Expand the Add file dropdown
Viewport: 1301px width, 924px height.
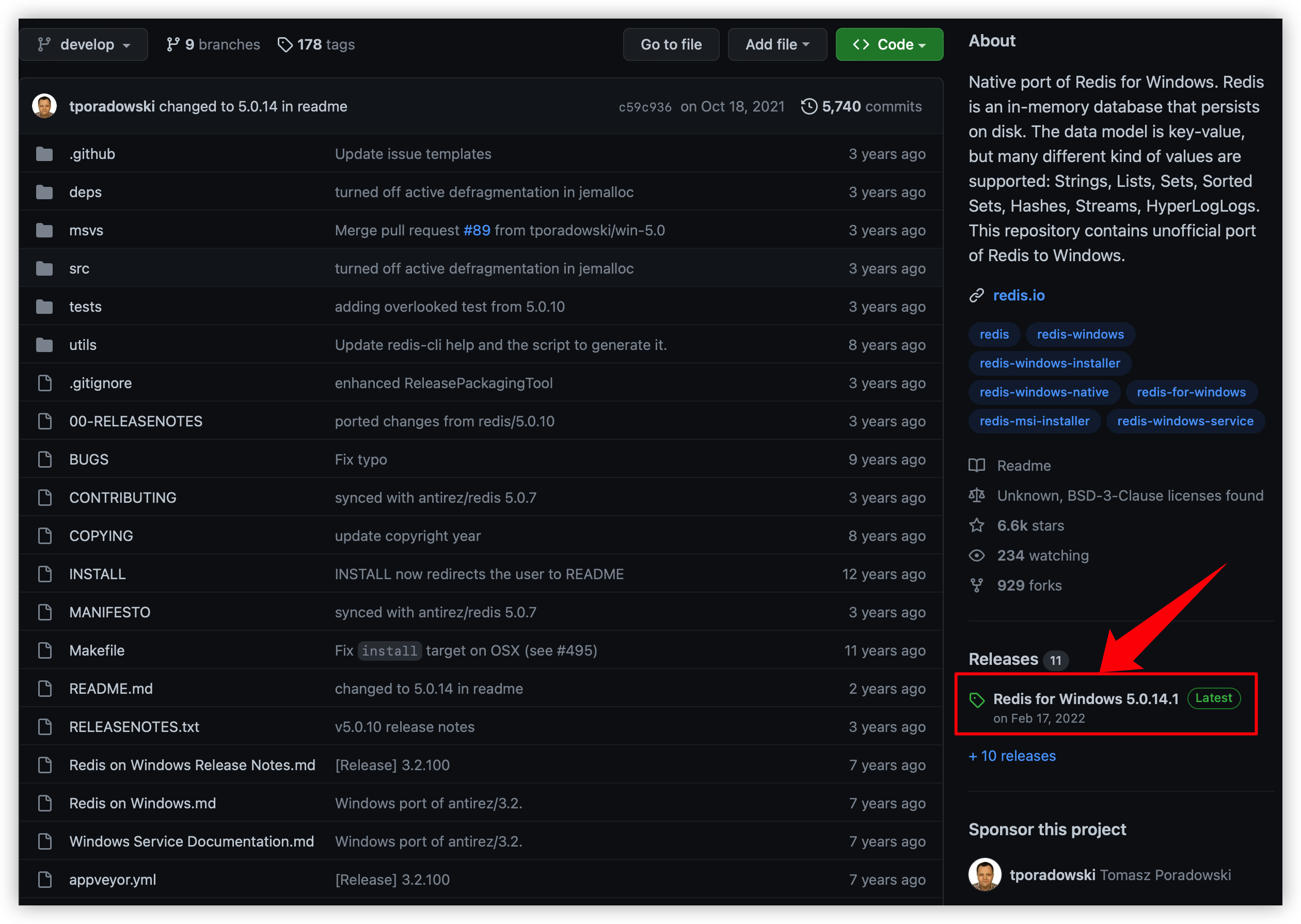pos(776,44)
